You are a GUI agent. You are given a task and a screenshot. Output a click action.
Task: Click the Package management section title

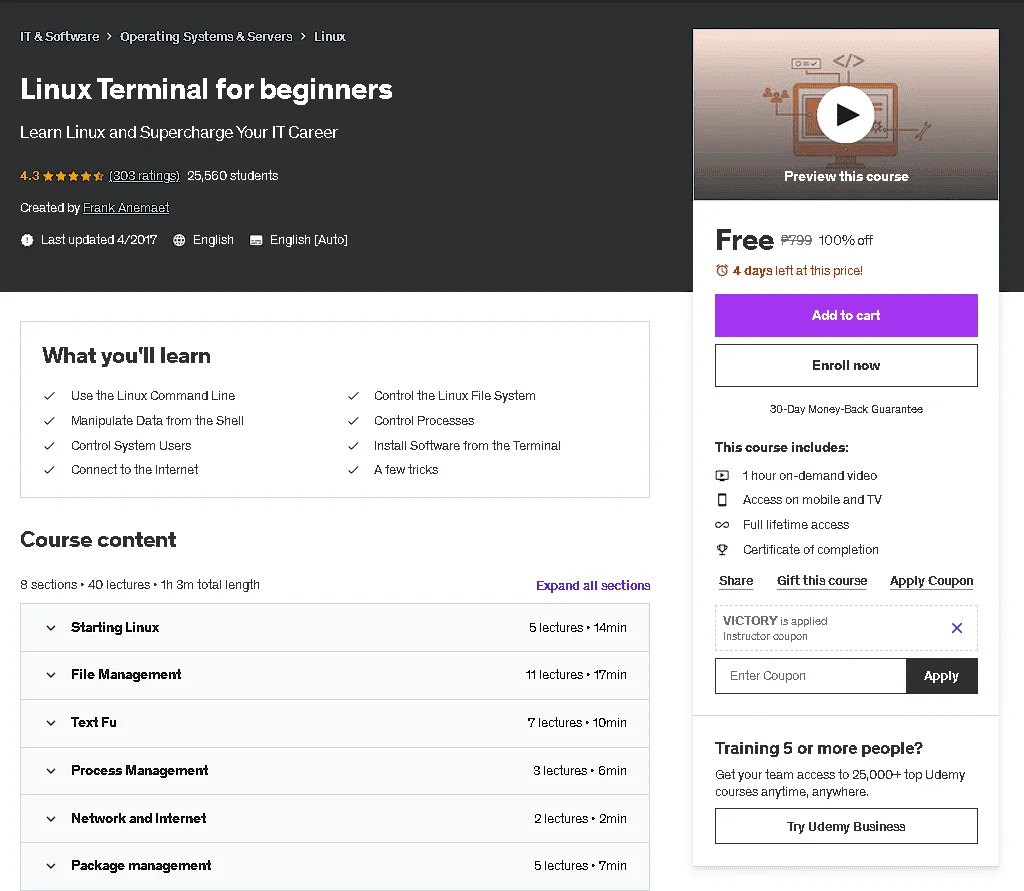pos(141,866)
